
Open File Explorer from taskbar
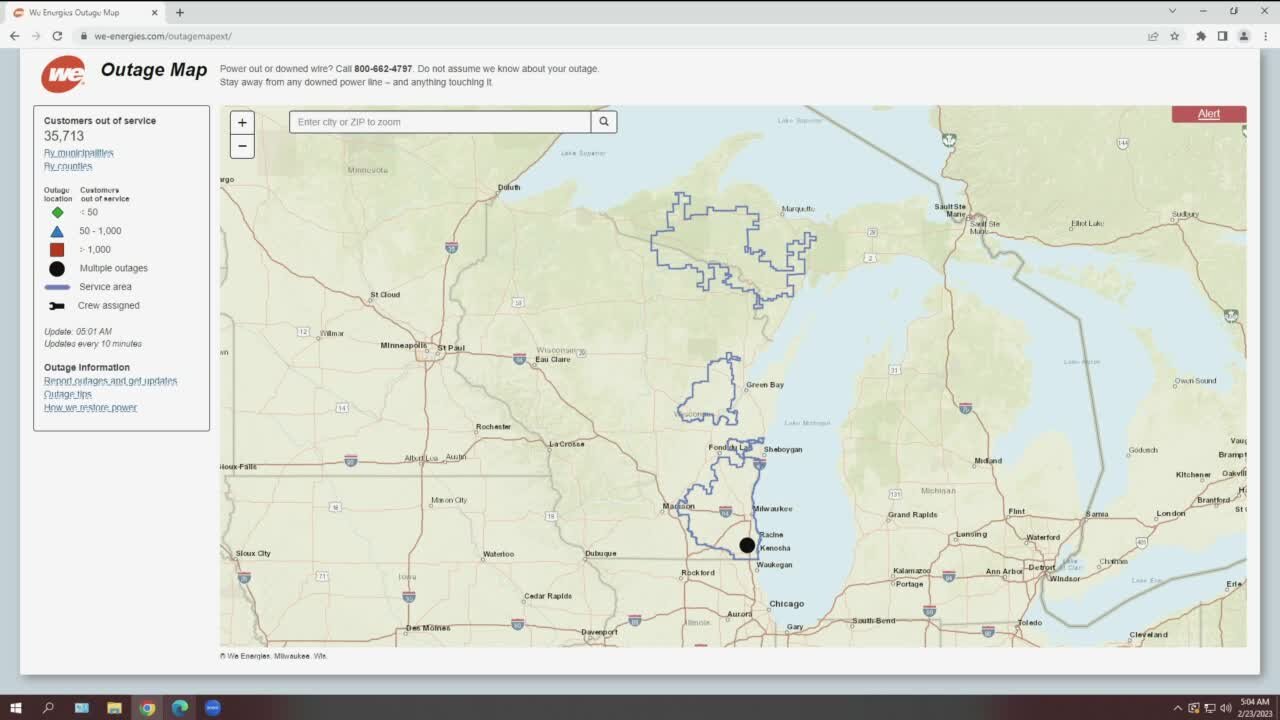[x=114, y=708]
